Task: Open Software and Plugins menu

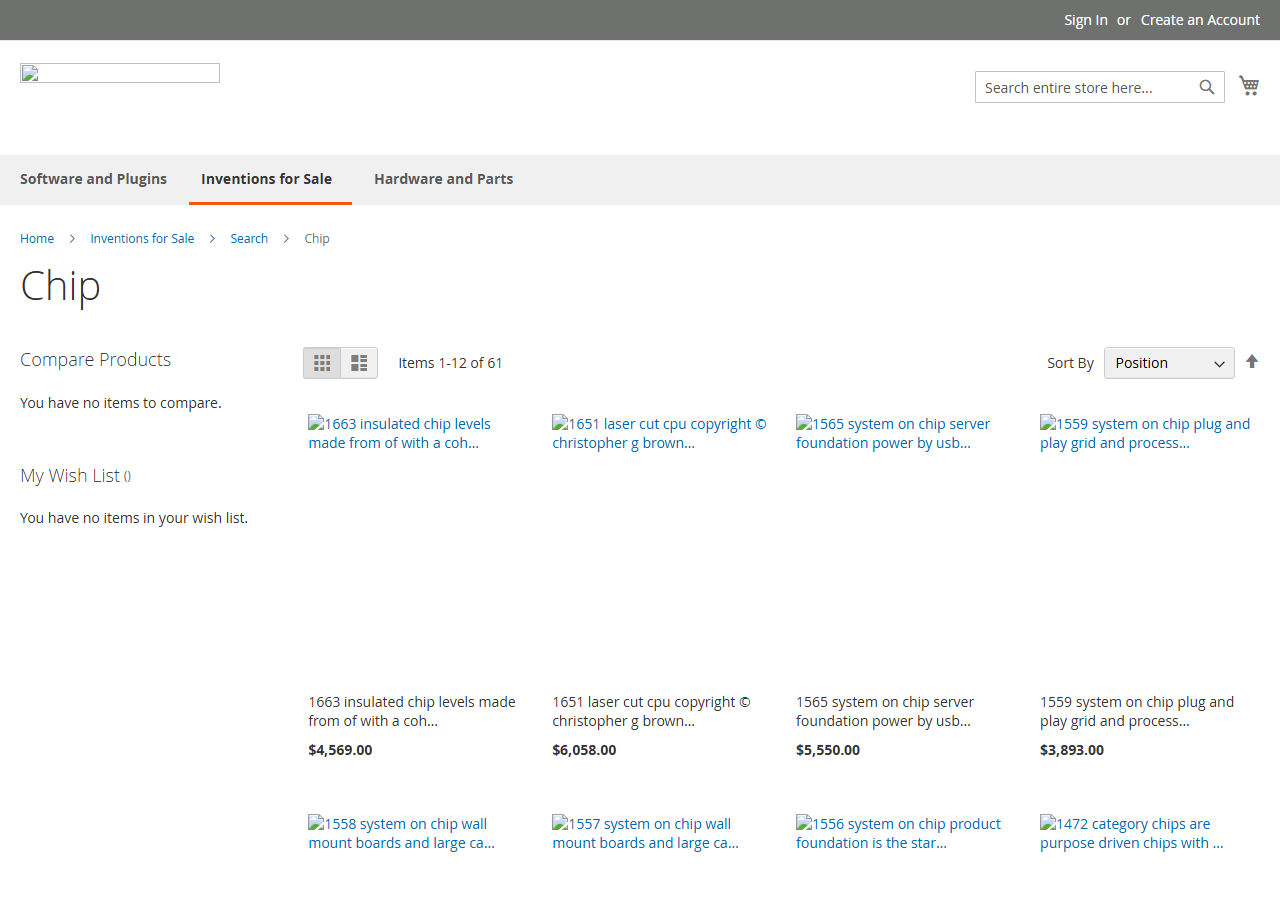Action: [x=93, y=179]
